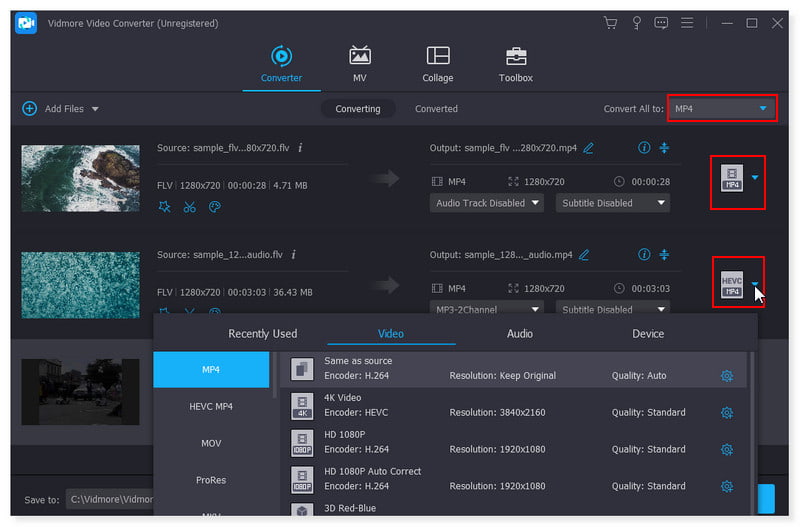Expand the Audio Track Disabled dropdown
This screenshot has height=527, width=800.
pyautogui.click(x=487, y=203)
